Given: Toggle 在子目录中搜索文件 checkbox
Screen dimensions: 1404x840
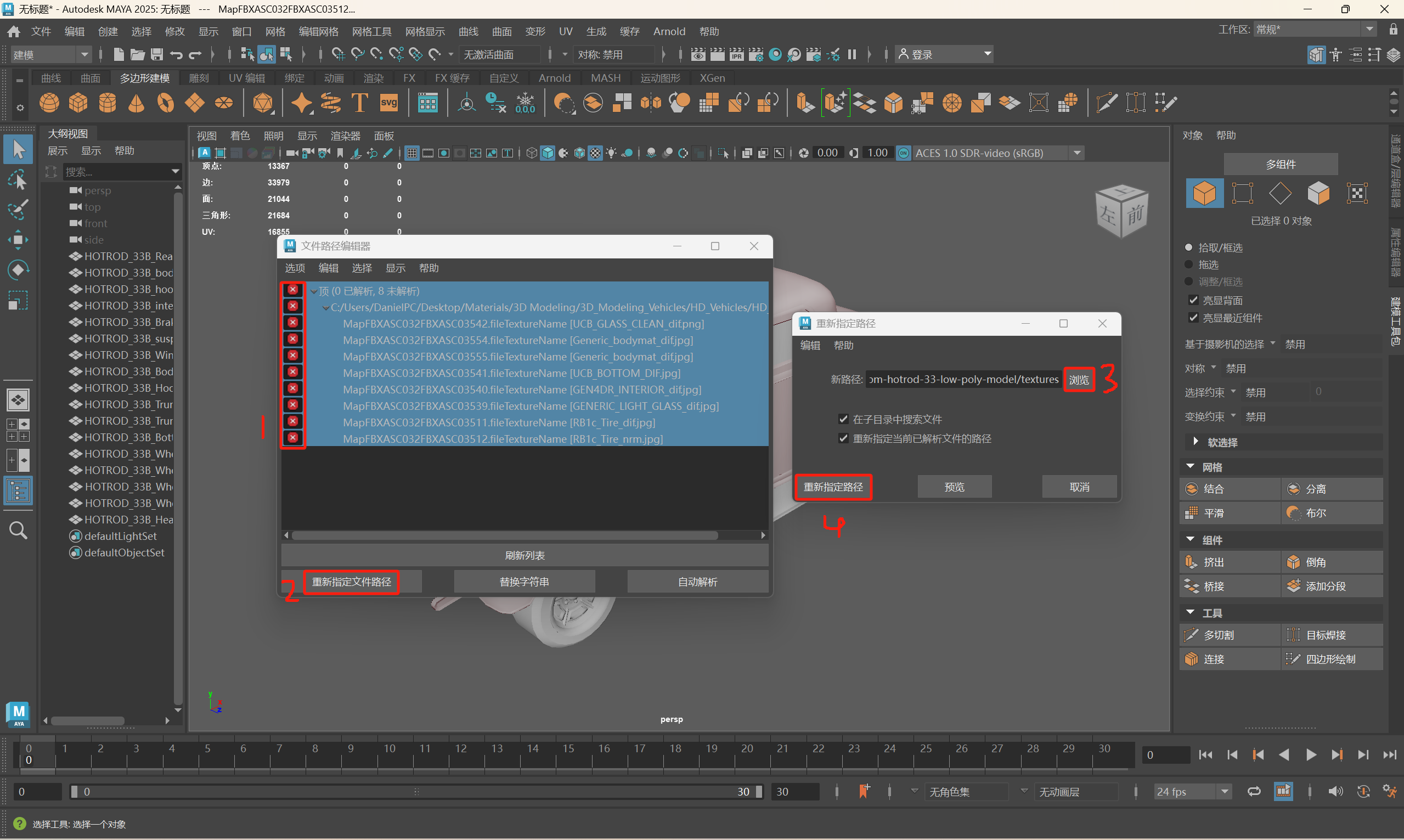Looking at the screenshot, I should pos(843,419).
